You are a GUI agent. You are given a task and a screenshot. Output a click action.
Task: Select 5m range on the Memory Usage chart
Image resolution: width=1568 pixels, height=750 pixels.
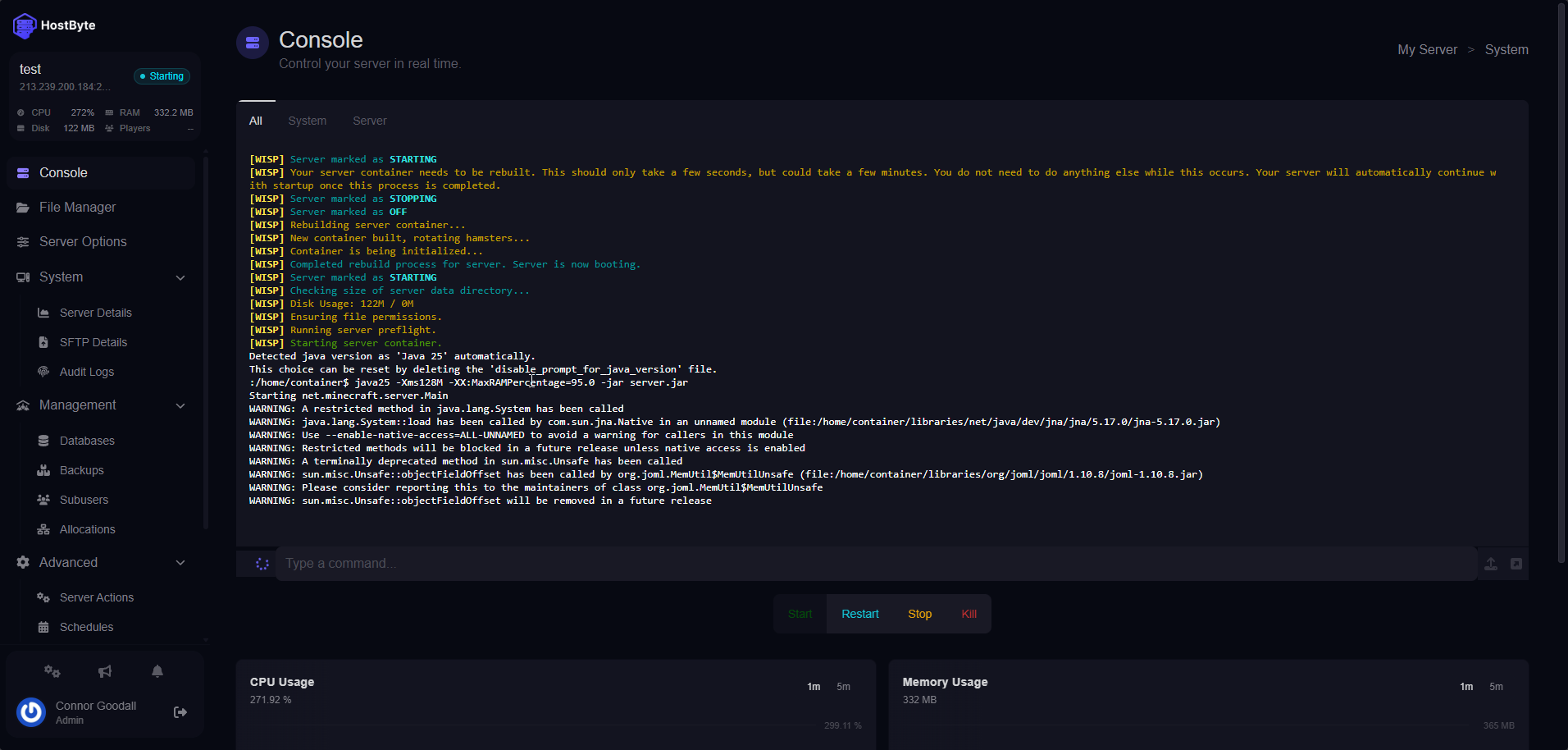click(x=1496, y=687)
